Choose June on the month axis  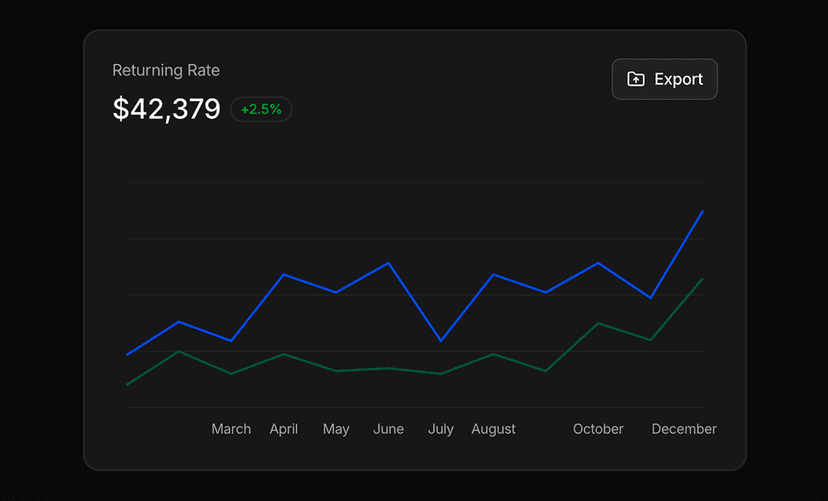pyautogui.click(x=388, y=429)
